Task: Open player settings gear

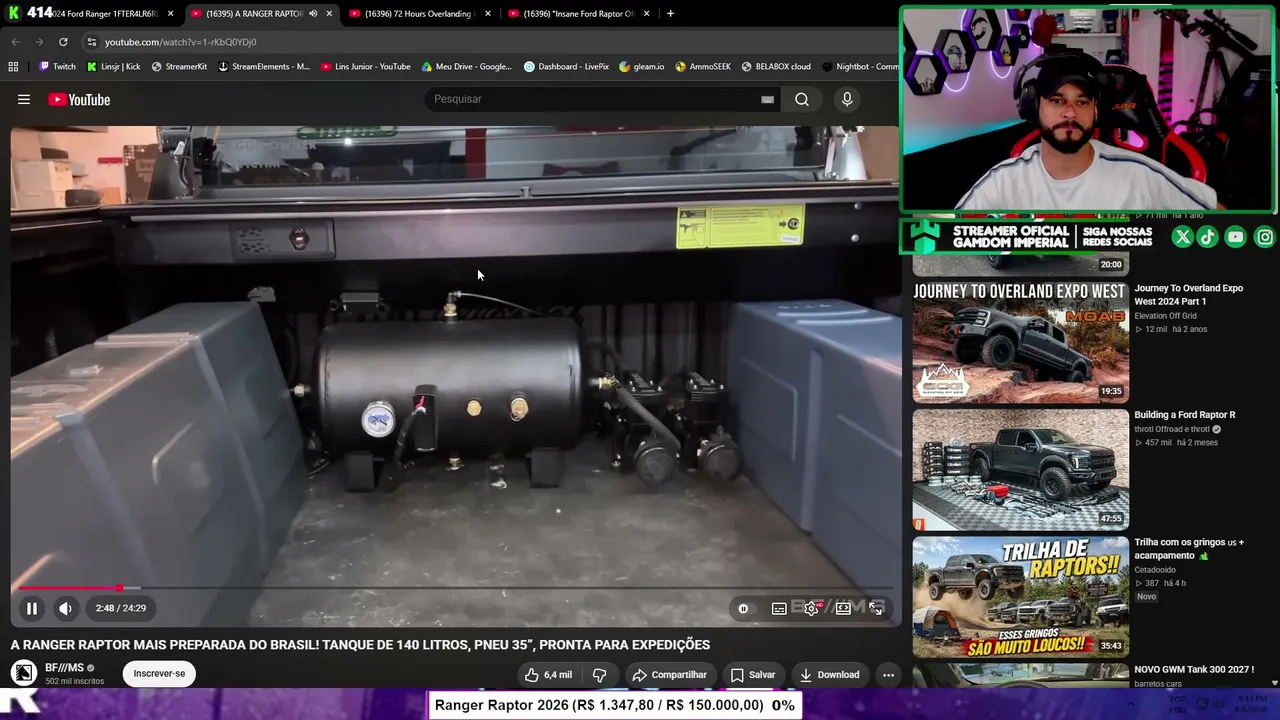Action: [811, 608]
